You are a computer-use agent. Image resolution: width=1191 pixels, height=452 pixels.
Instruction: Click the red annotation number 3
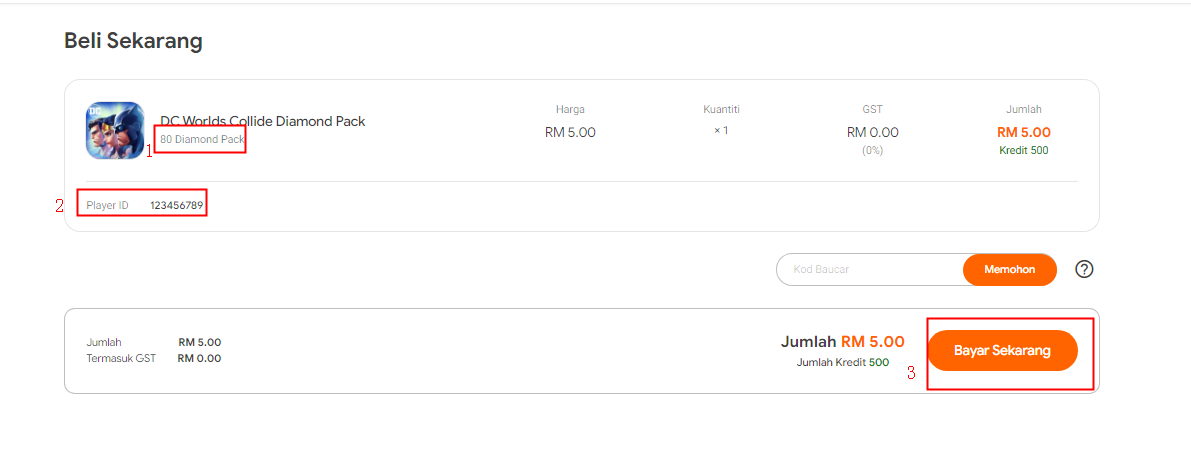point(911,374)
